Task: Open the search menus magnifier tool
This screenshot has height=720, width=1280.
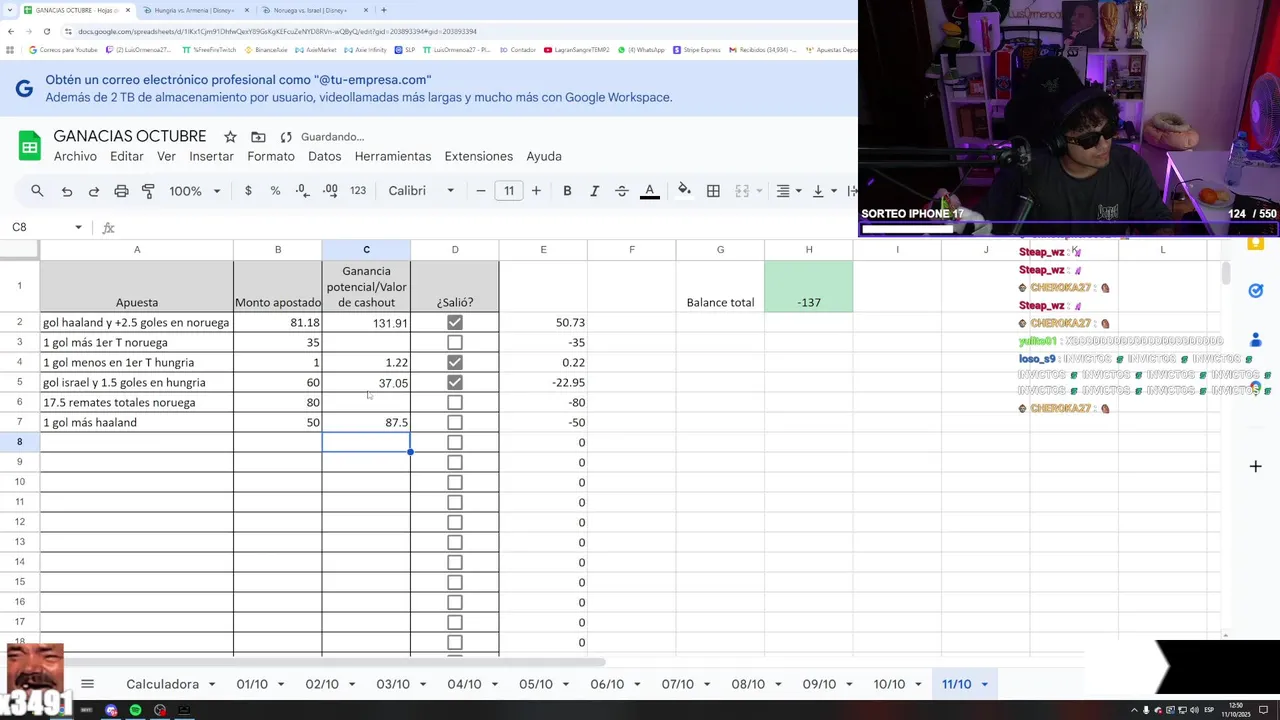Action: pos(37,191)
